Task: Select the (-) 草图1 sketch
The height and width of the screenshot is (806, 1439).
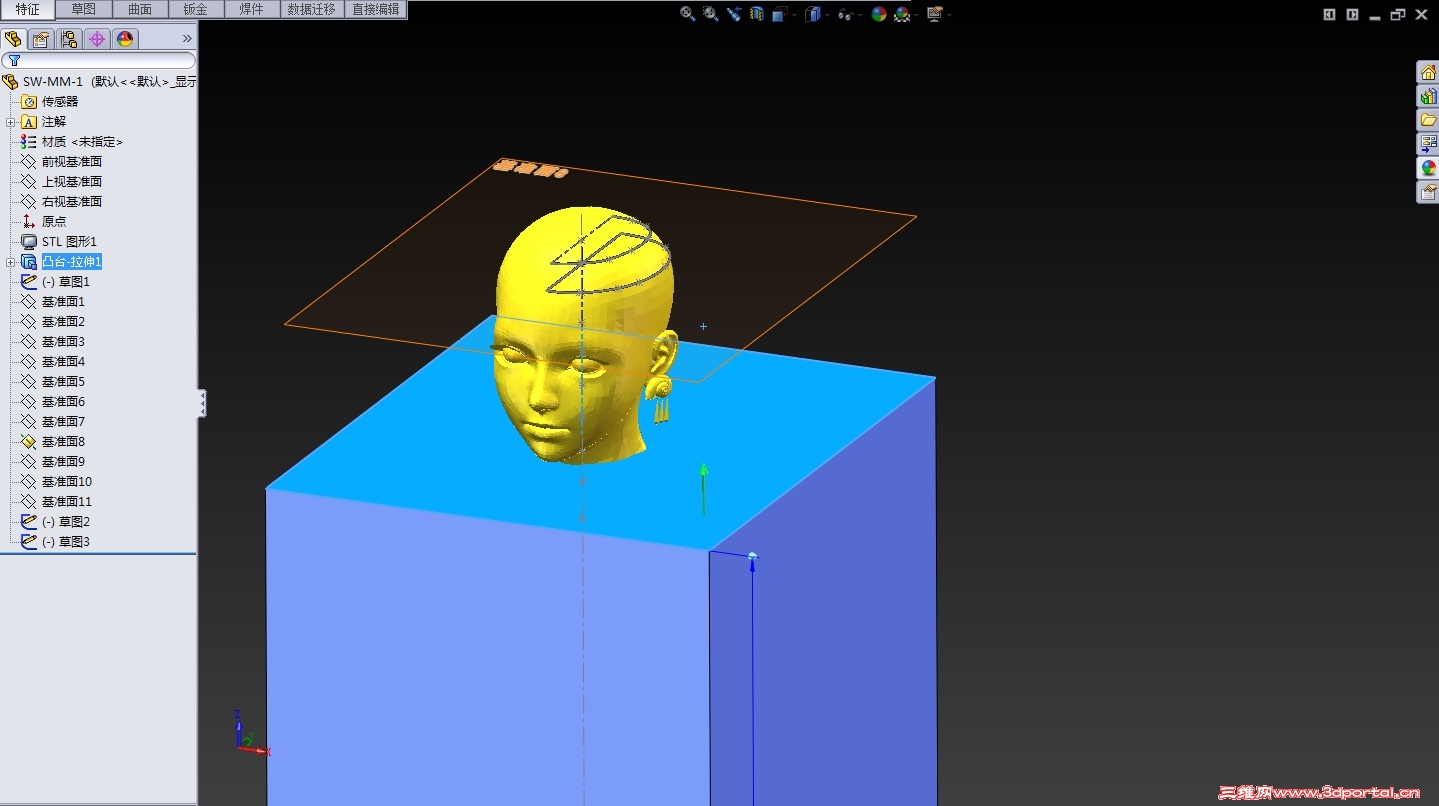Action: click(x=56, y=282)
